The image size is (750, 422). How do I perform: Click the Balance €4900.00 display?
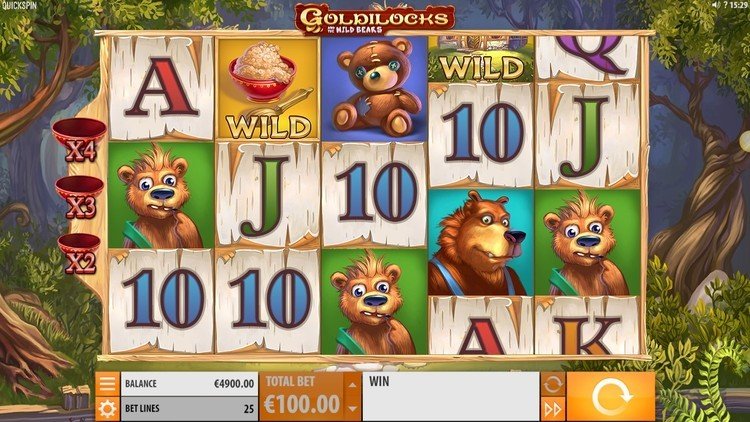pyautogui.click(x=189, y=384)
